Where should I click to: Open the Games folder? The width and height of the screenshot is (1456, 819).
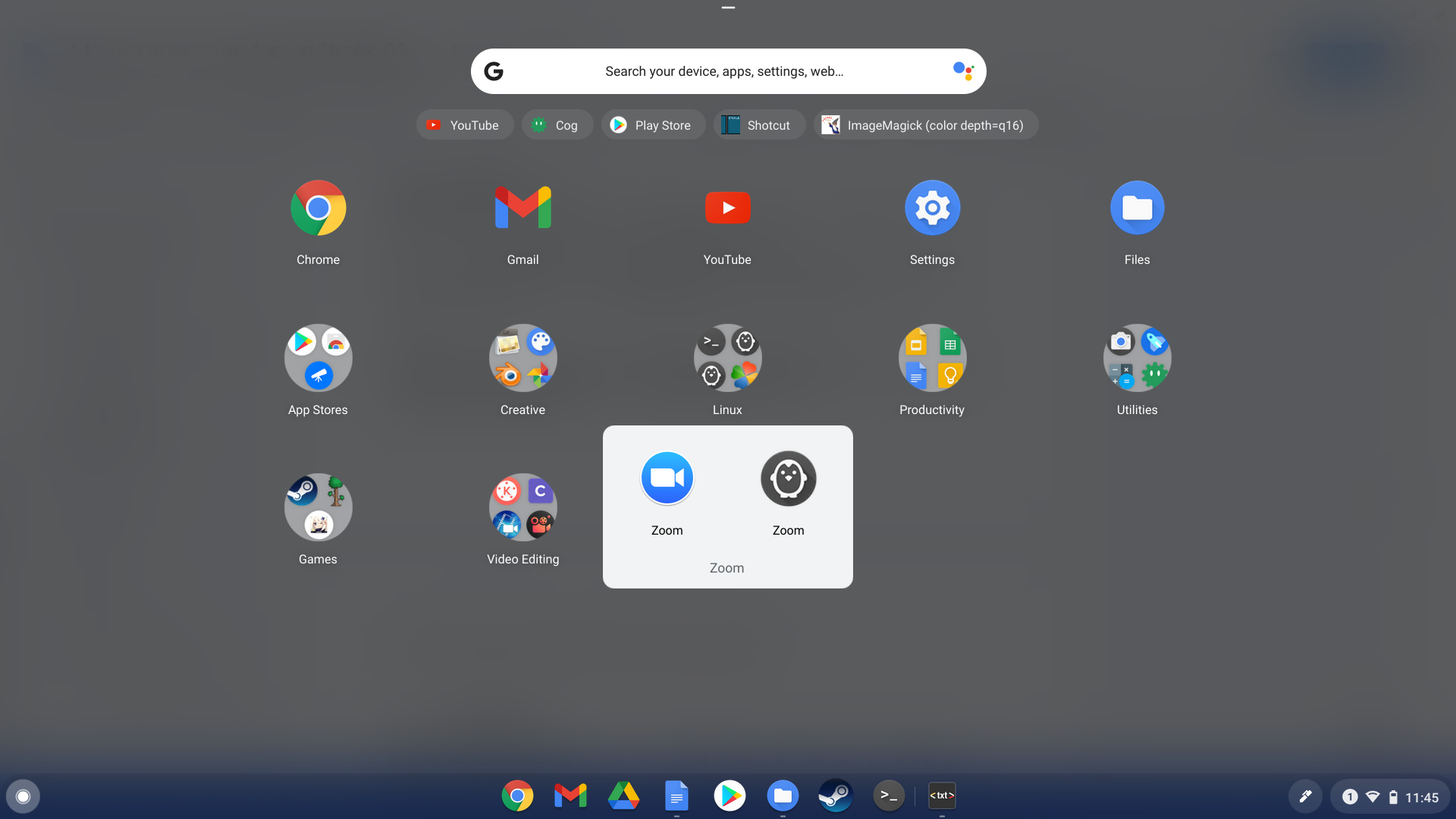click(x=318, y=507)
